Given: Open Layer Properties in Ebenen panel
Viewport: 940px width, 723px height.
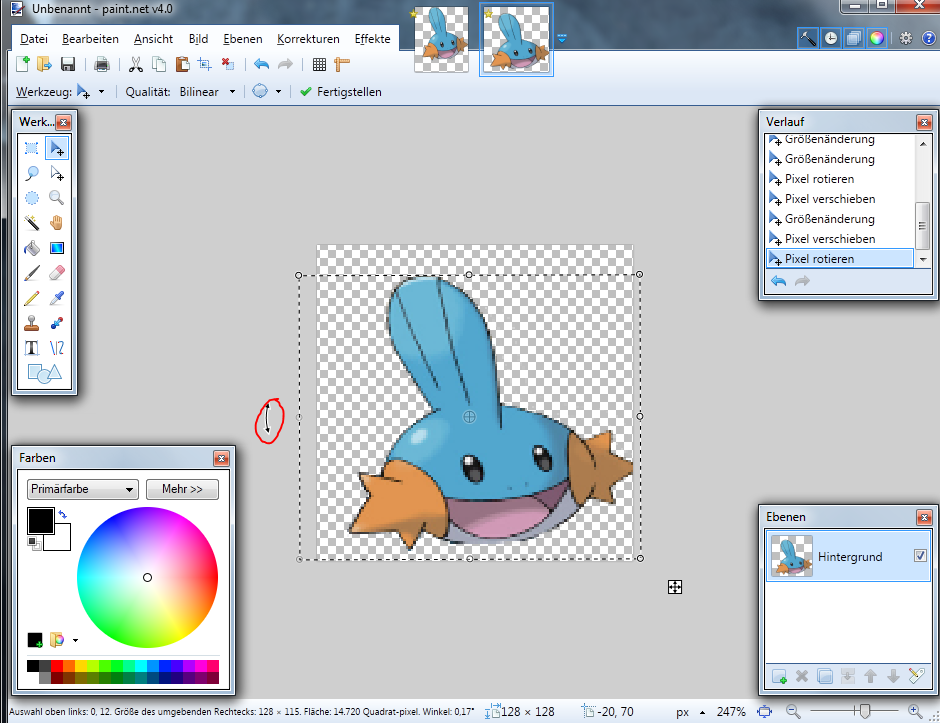Looking at the screenshot, I should (x=917, y=676).
